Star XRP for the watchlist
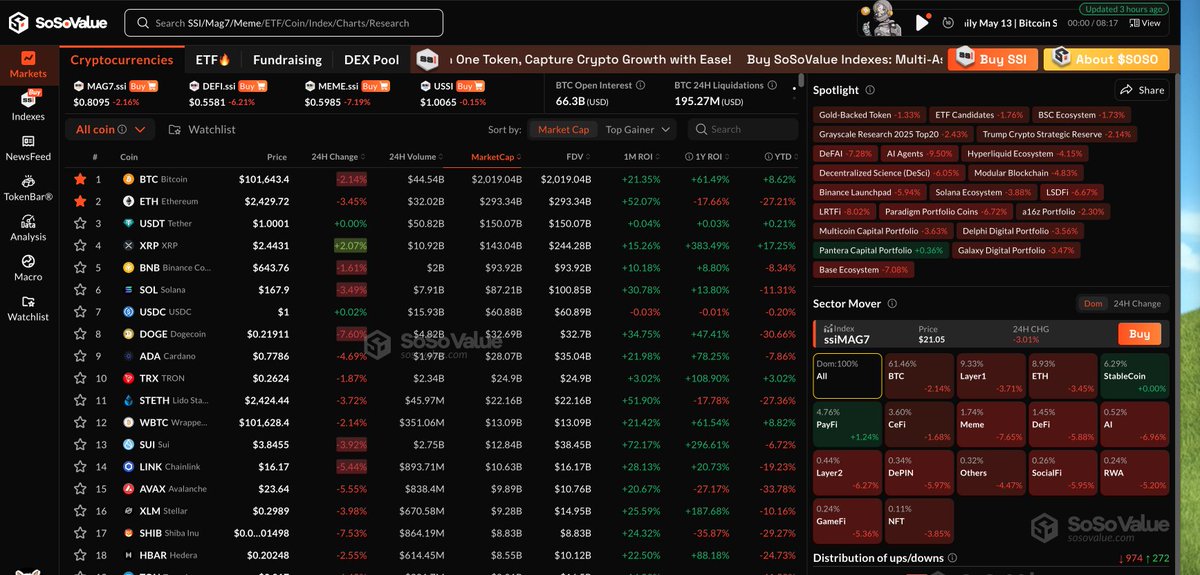Image resolution: width=1200 pixels, height=575 pixels. tap(80, 245)
